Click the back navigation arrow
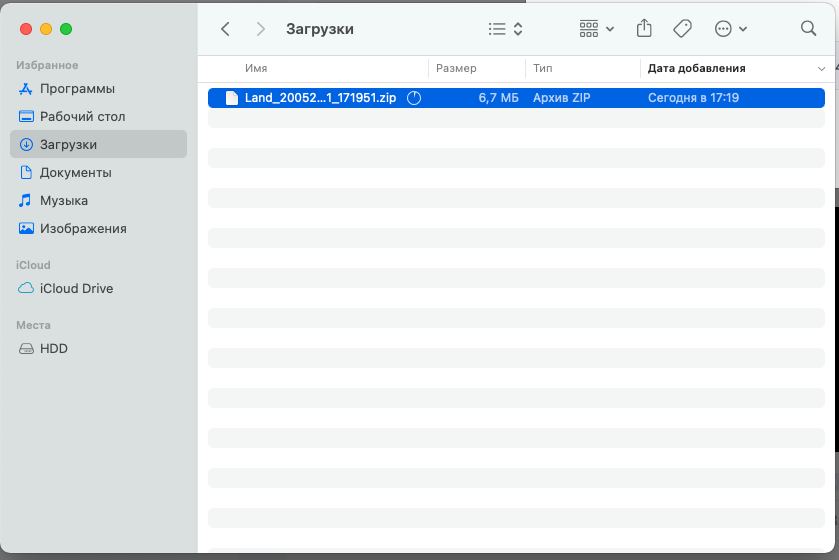 pos(225,29)
